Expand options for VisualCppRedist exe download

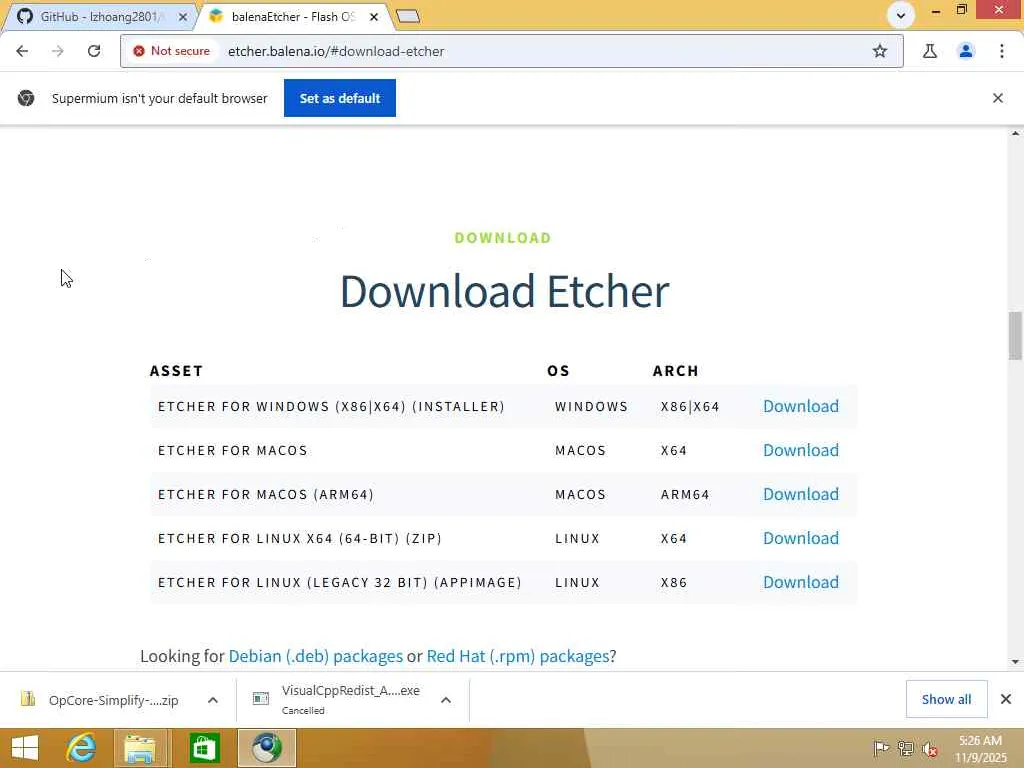pos(446,700)
